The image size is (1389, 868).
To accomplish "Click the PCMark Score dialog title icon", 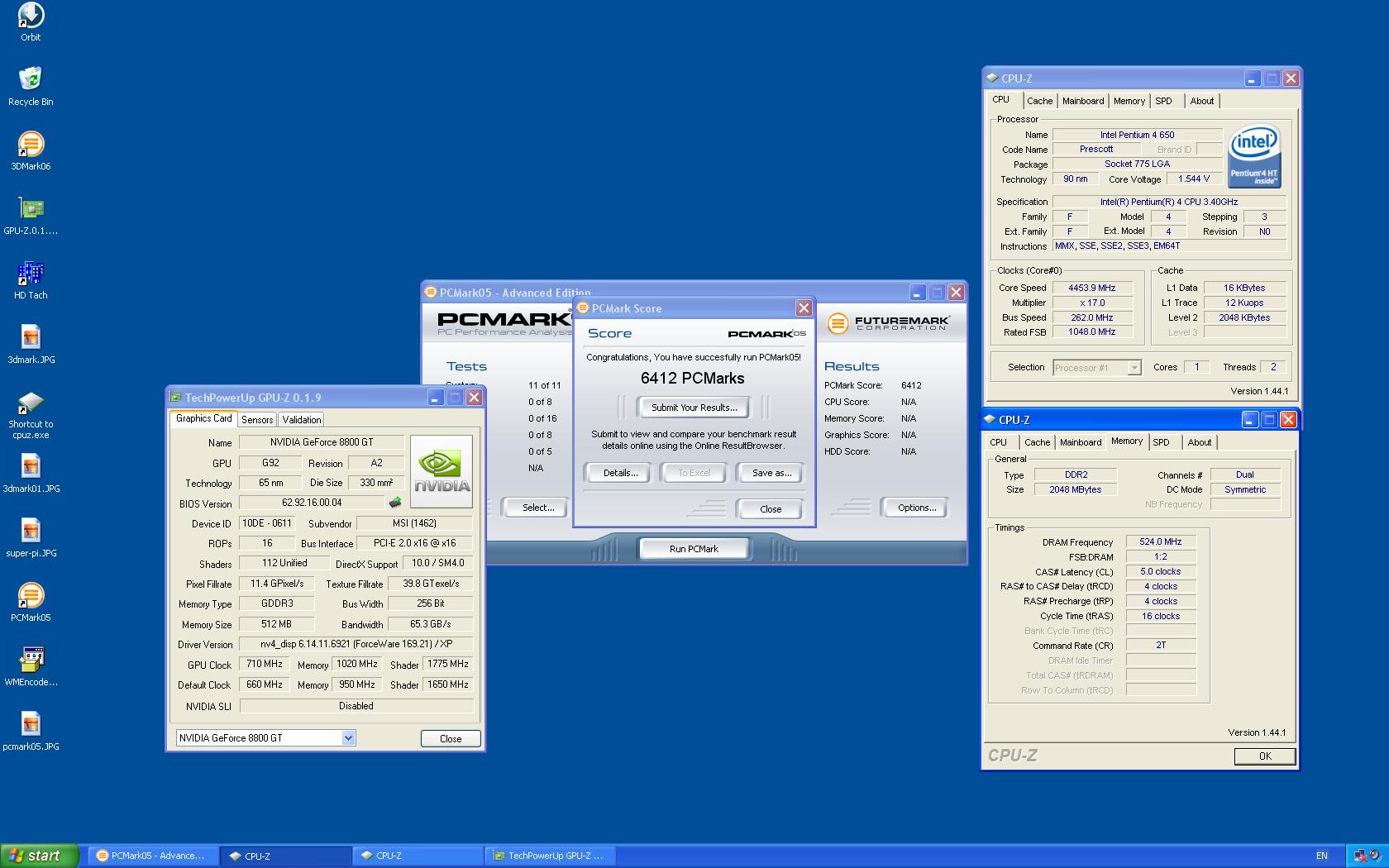I will tap(583, 308).
